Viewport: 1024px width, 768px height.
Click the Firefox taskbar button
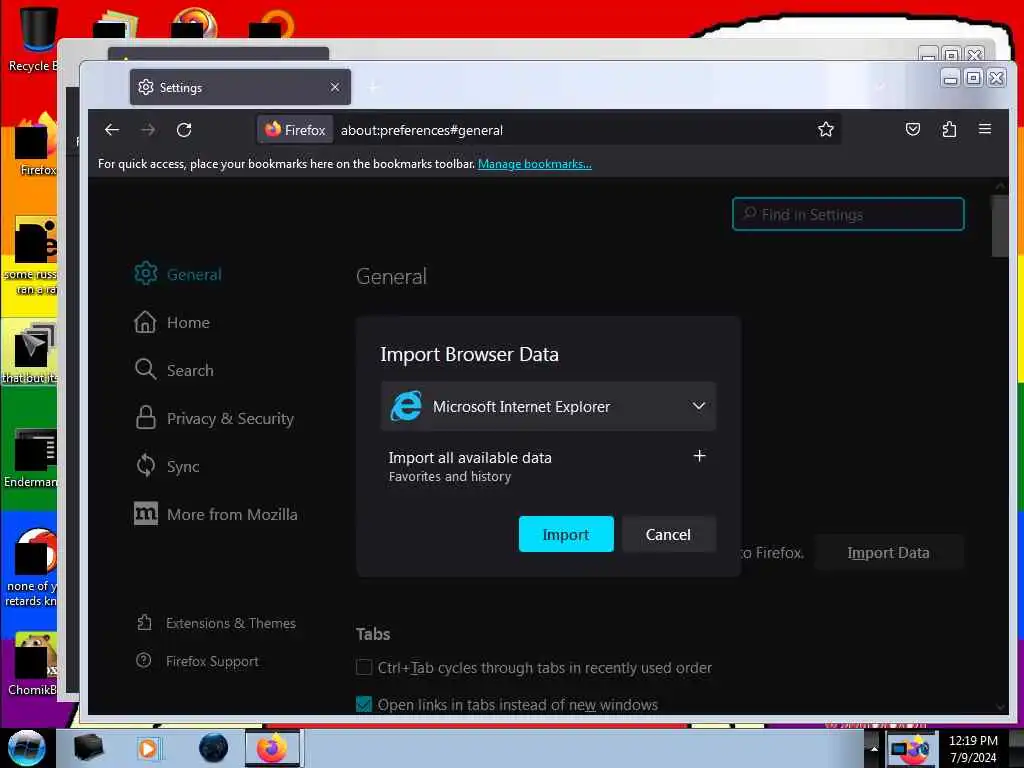272,748
